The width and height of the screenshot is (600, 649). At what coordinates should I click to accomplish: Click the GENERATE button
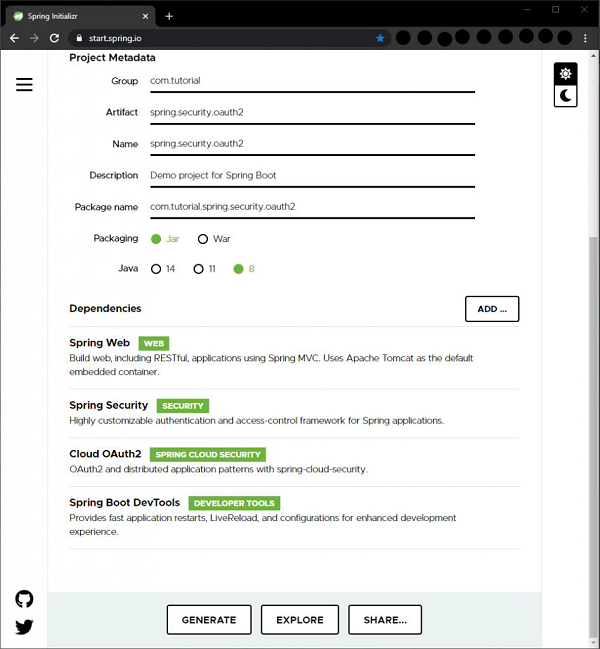coord(209,620)
